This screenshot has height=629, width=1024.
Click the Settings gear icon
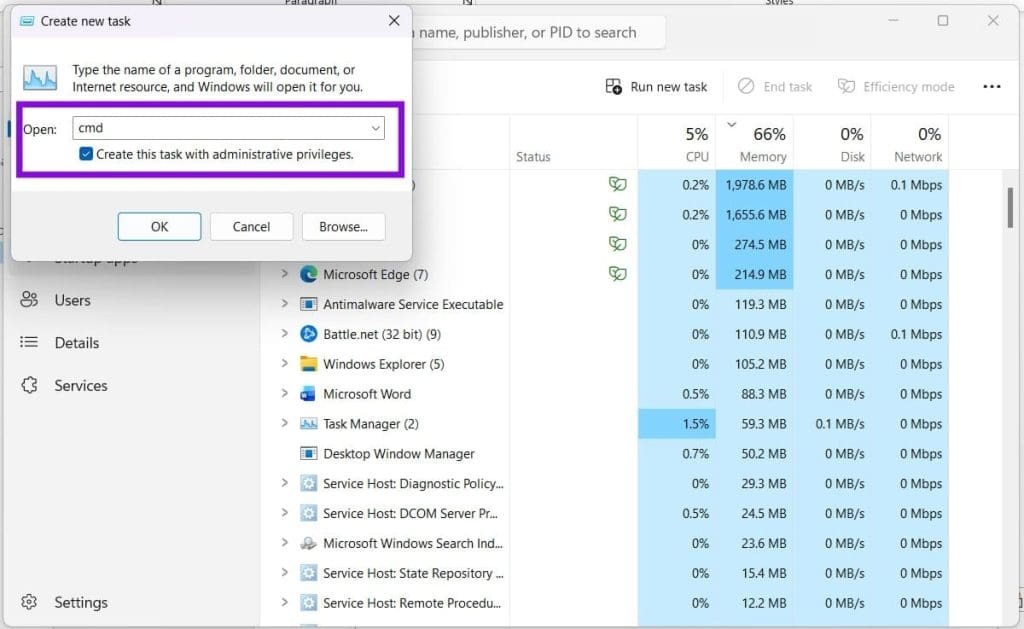coord(29,602)
